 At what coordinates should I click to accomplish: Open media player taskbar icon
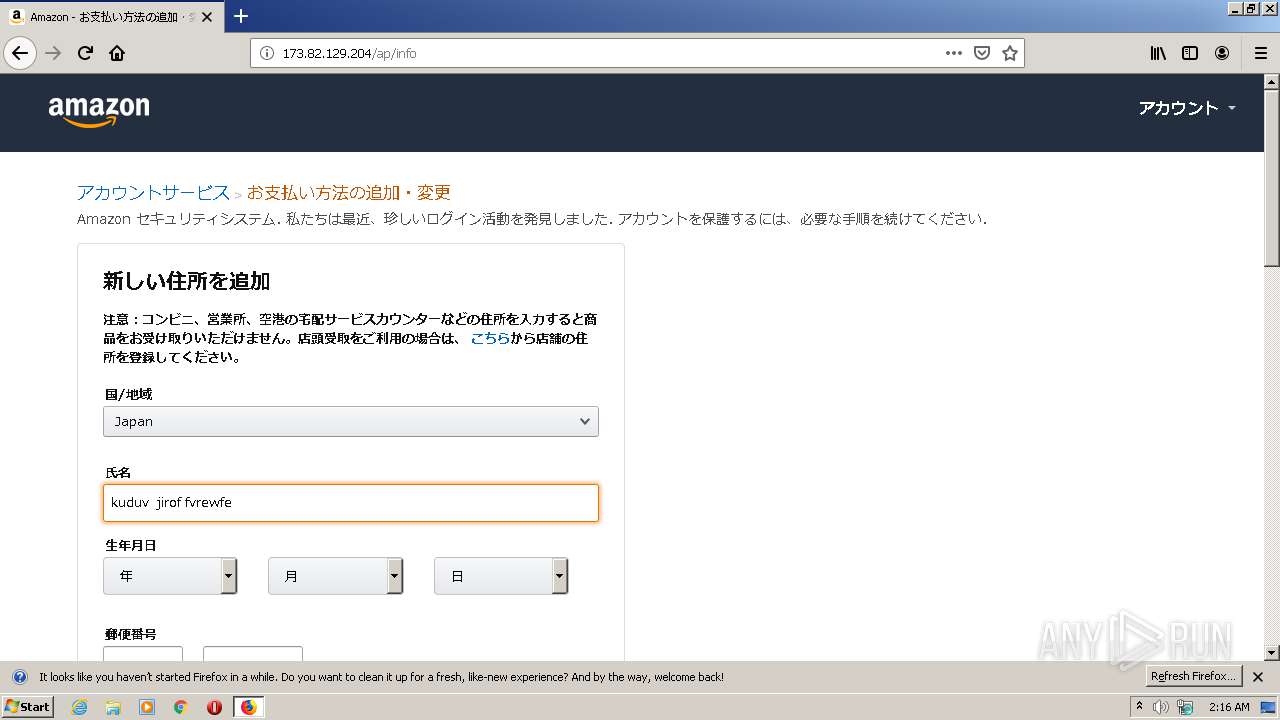tap(147, 707)
